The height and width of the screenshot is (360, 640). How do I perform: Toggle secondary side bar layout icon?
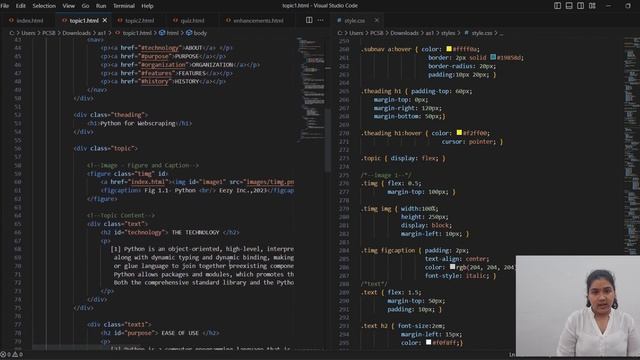580,6
